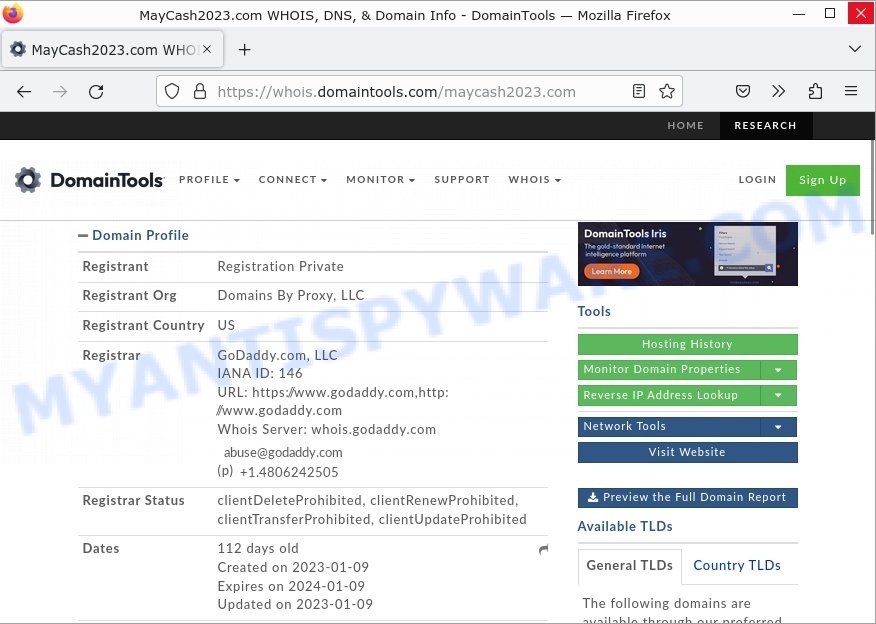The height and width of the screenshot is (624, 876).
Task: Click Learn More on DomainTools Iris ad
Action: click(x=612, y=271)
